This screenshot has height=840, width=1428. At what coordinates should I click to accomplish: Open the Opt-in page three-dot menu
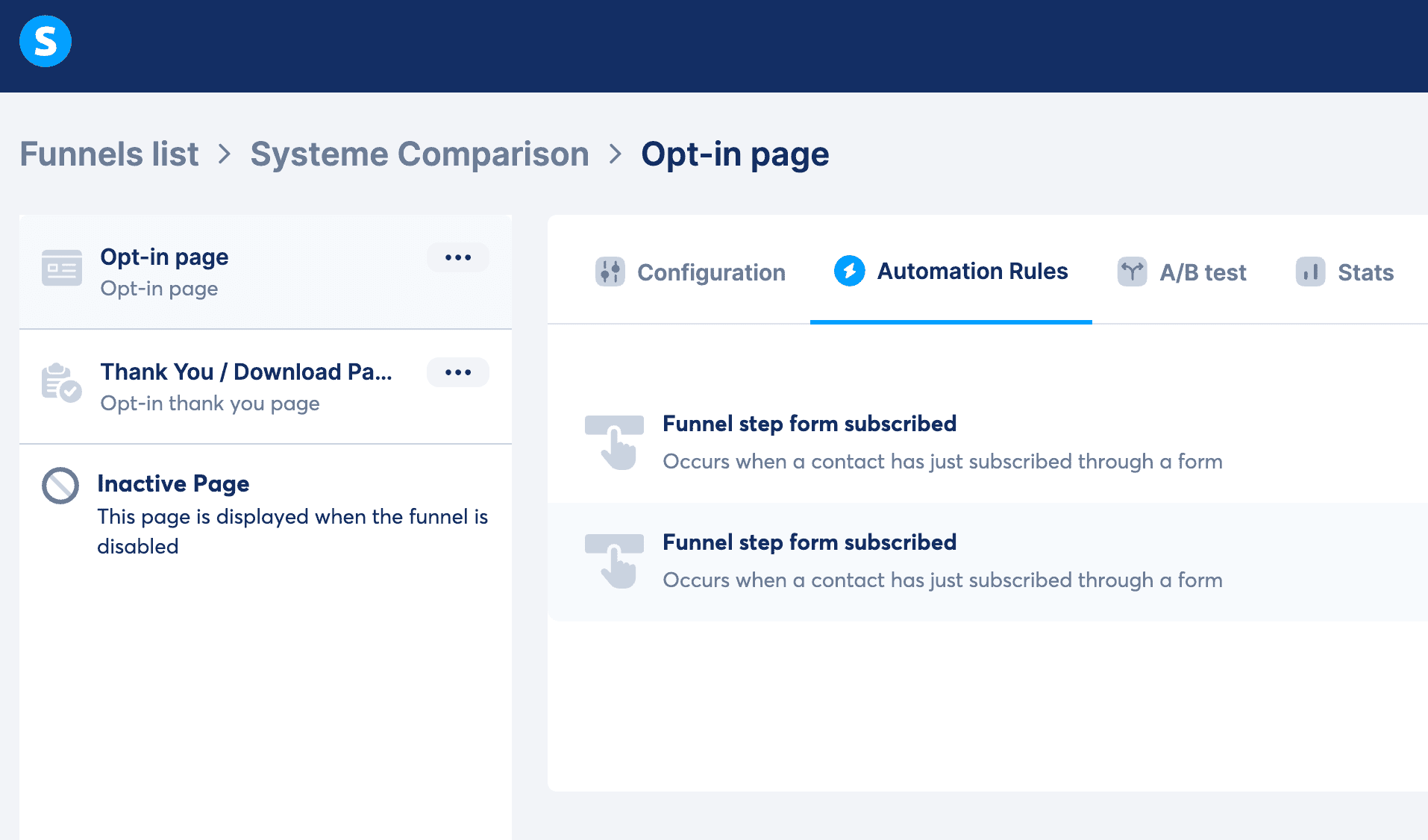(x=457, y=257)
